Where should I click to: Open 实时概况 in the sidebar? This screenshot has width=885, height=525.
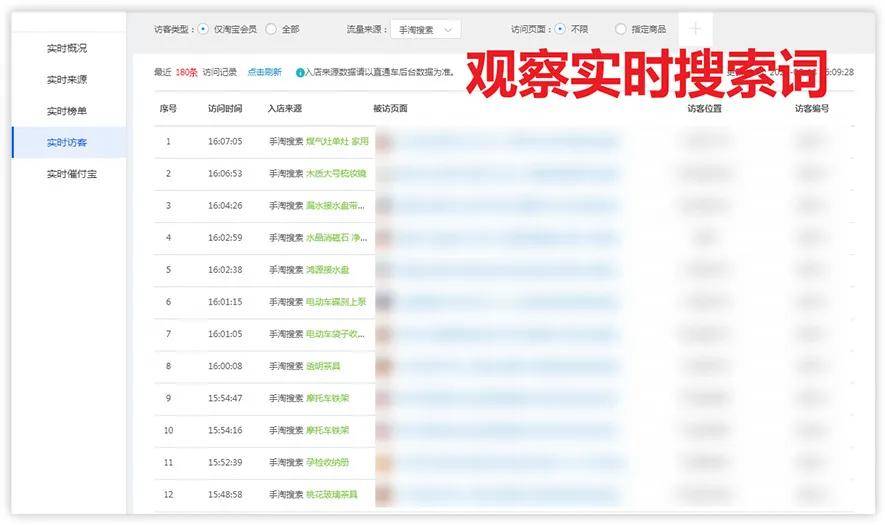(x=67, y=49)
